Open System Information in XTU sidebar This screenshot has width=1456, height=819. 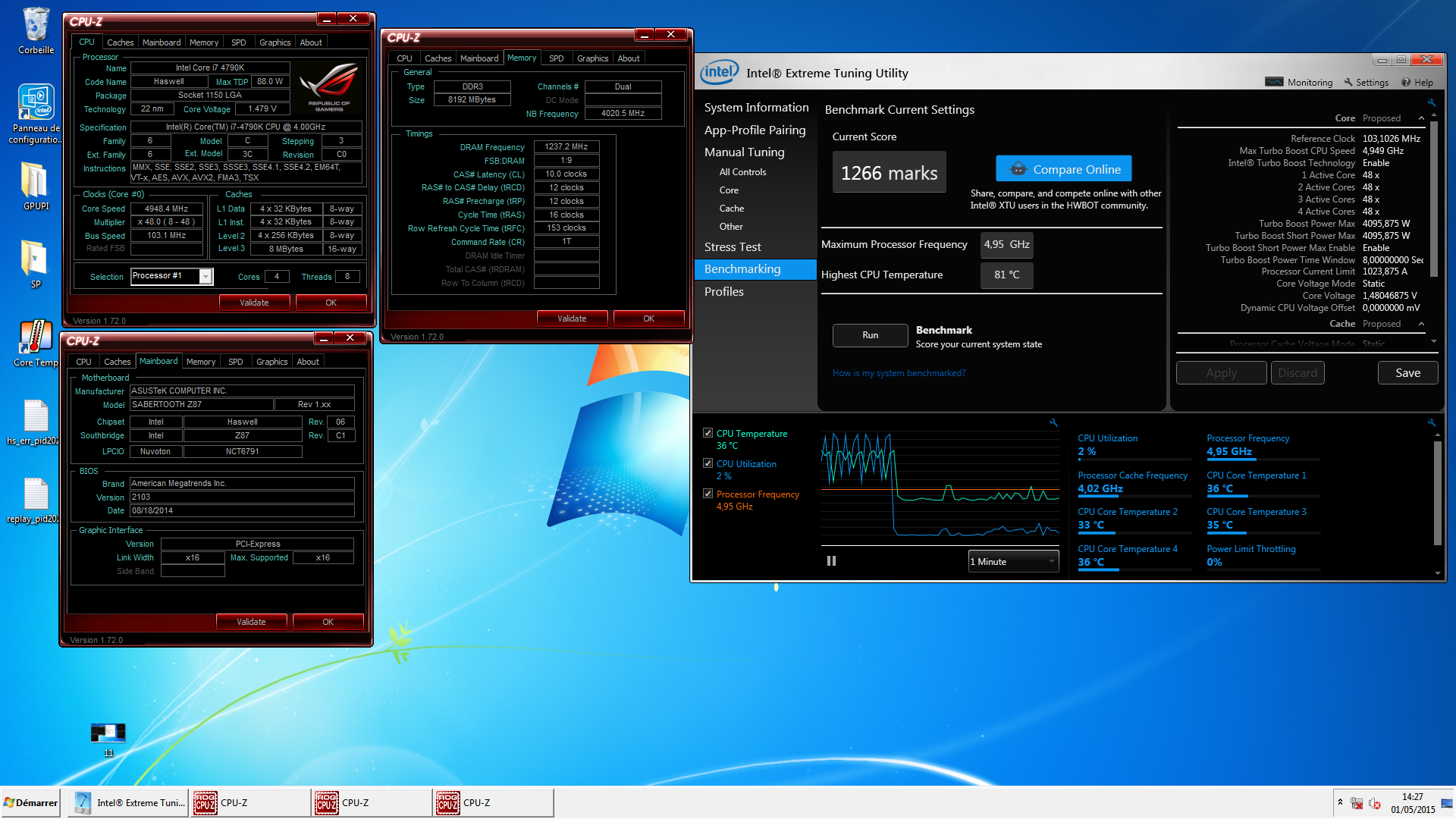pos(756,108)
